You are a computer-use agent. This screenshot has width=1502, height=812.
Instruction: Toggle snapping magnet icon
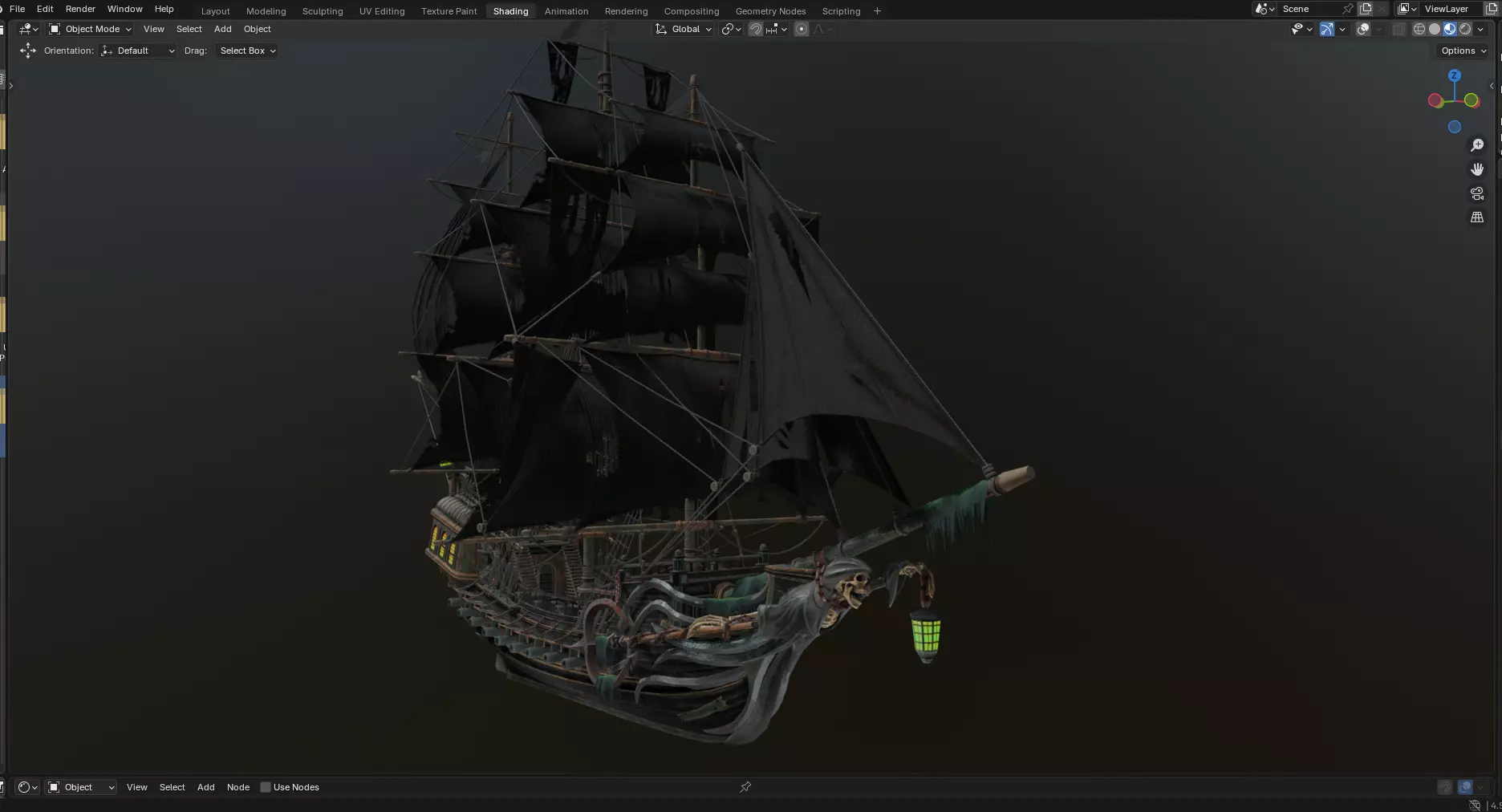click(x=755, y=29)
